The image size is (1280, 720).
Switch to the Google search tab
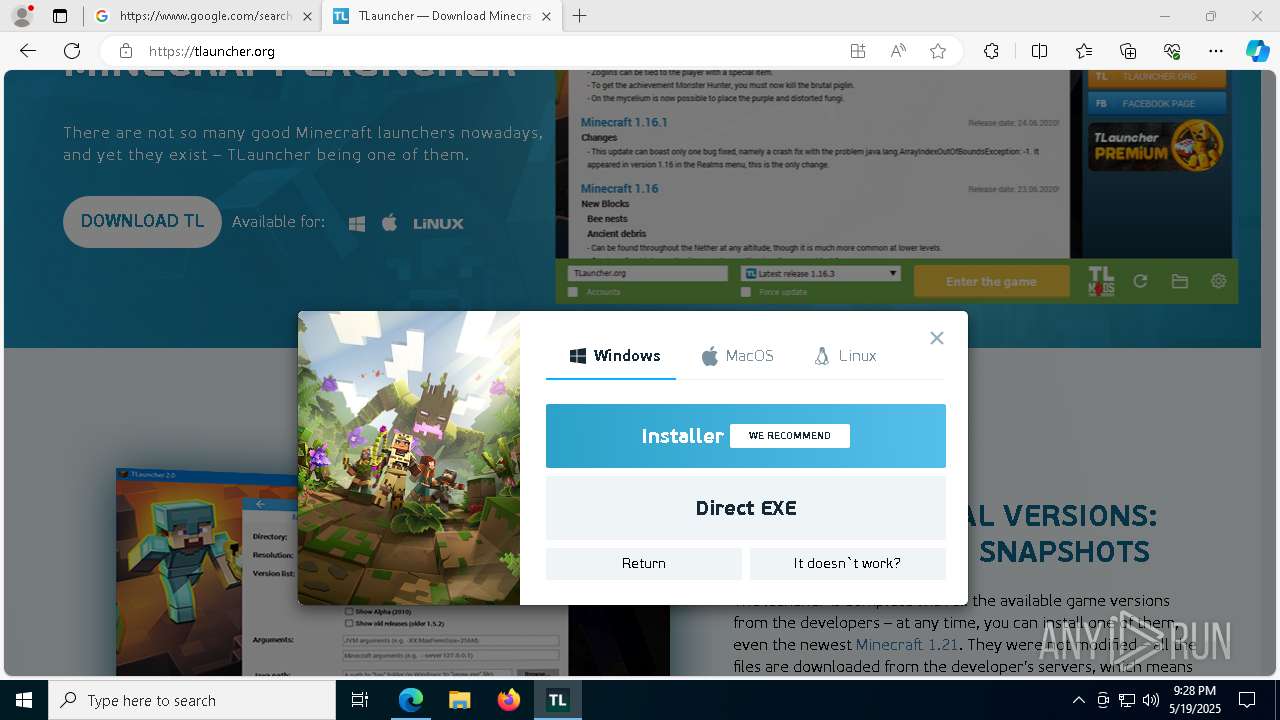pyautogui.click(x=202, y=16)
